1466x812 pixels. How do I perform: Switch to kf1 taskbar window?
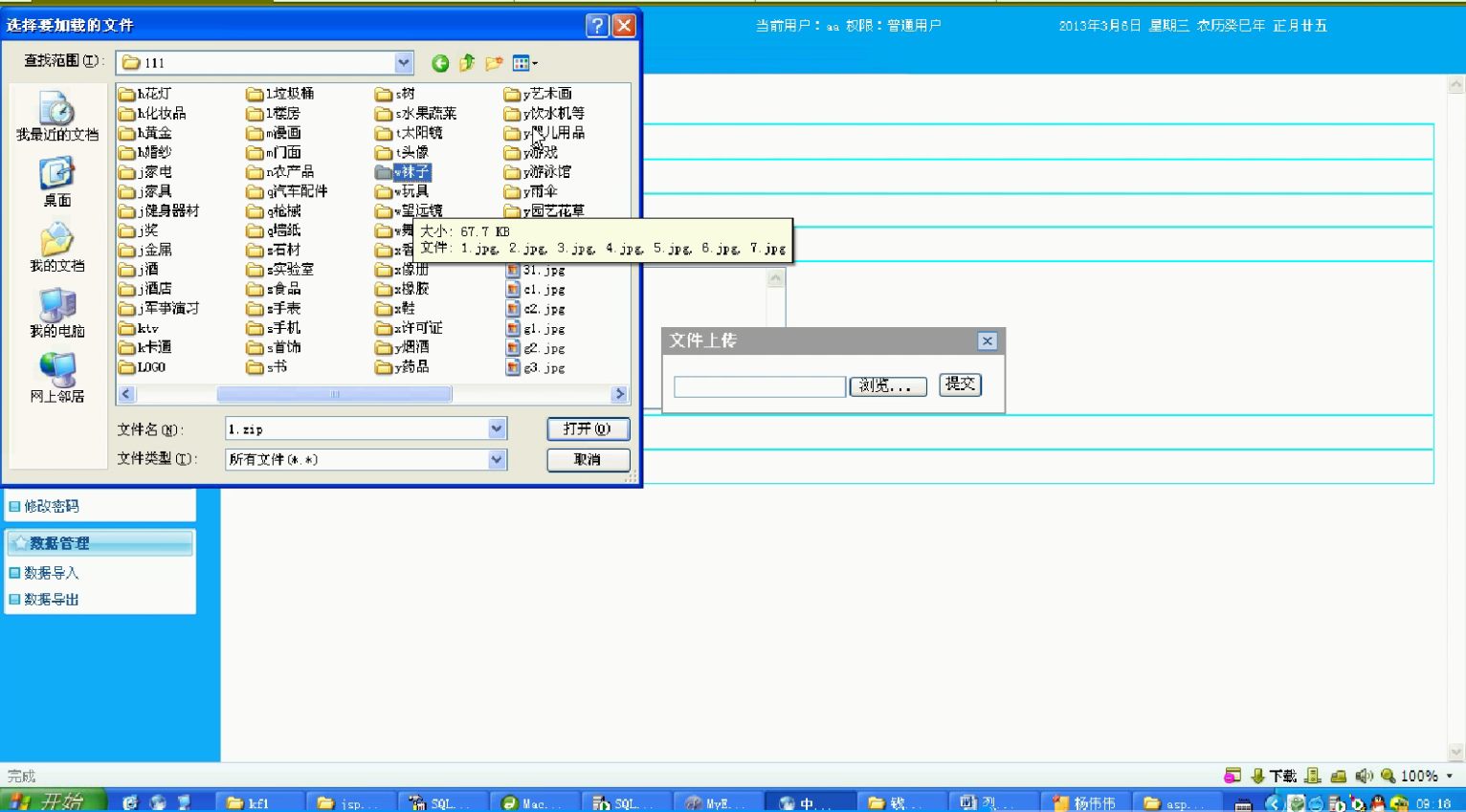coord(260,803)
